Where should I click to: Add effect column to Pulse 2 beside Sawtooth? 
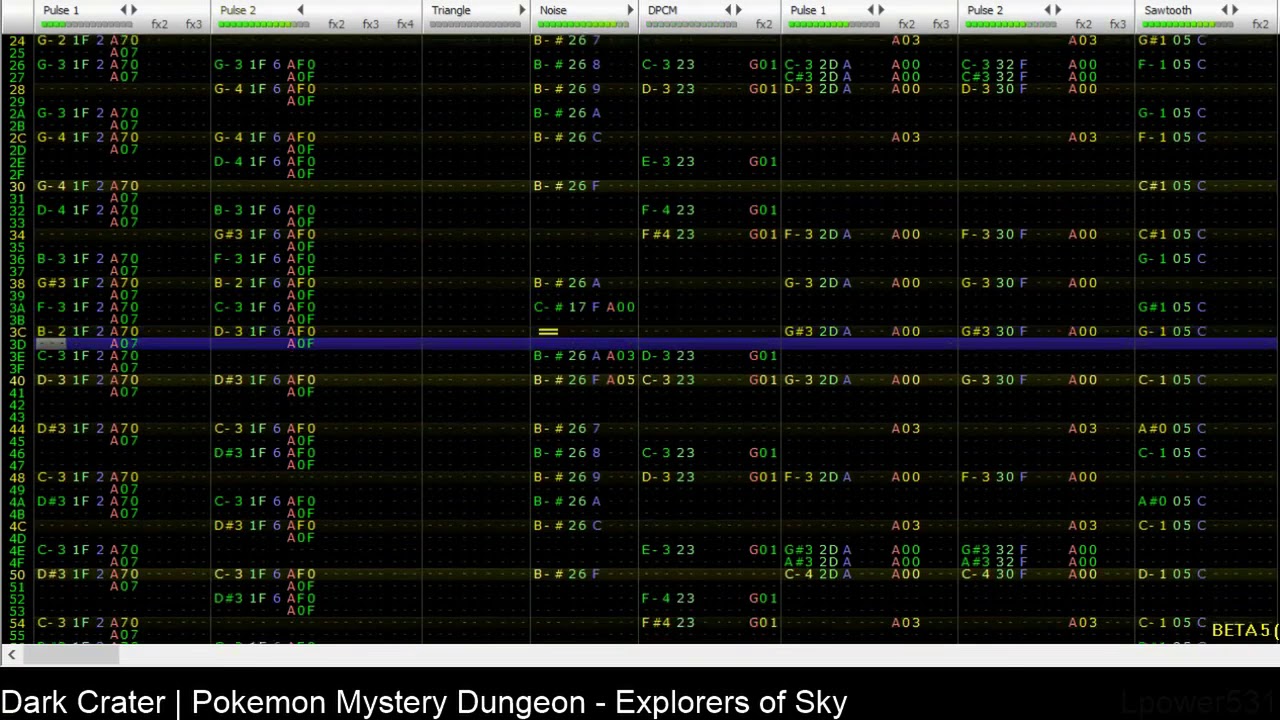click(x=1058, y=10)
